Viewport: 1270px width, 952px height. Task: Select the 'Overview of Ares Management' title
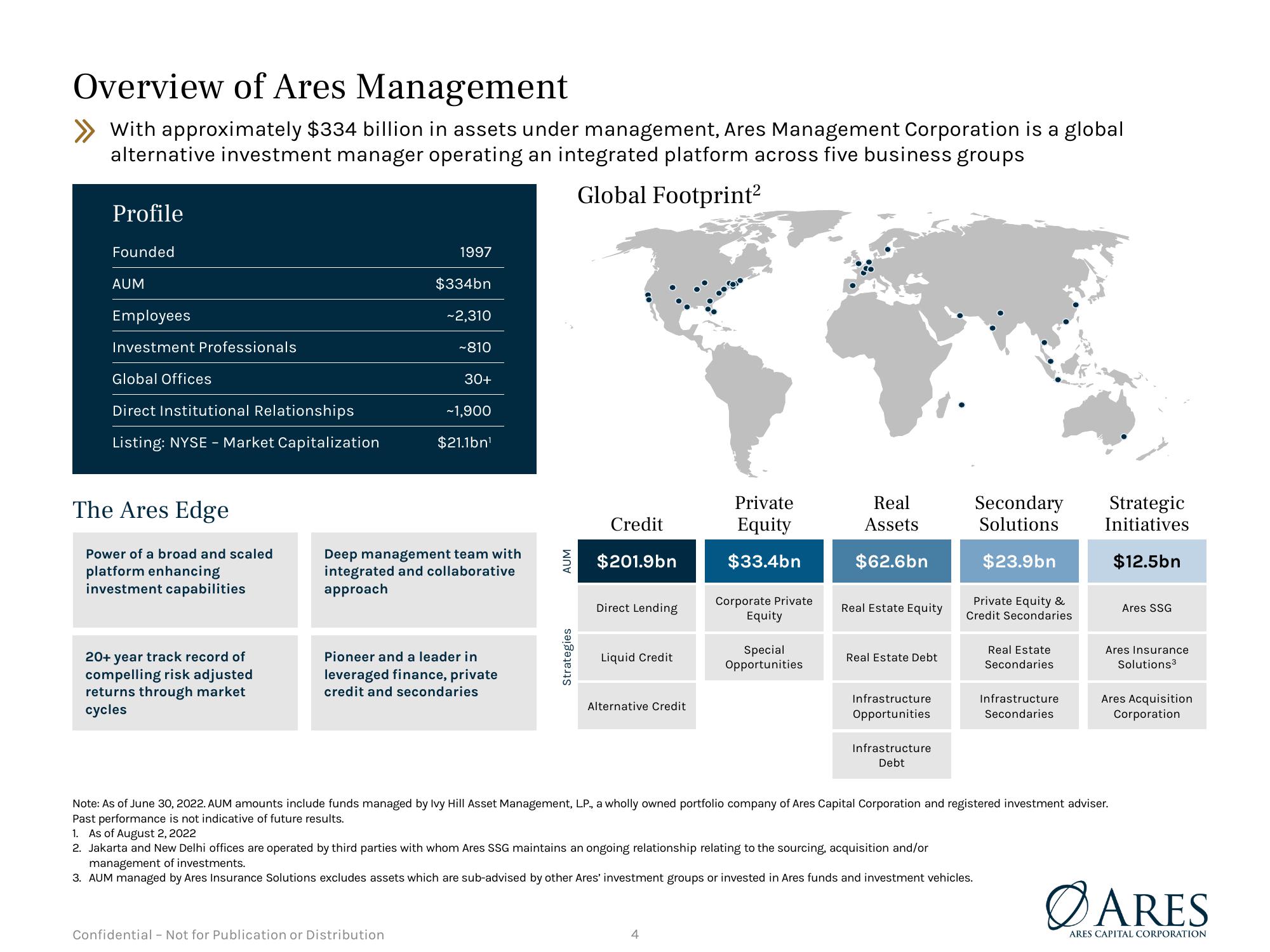point(320,87)
